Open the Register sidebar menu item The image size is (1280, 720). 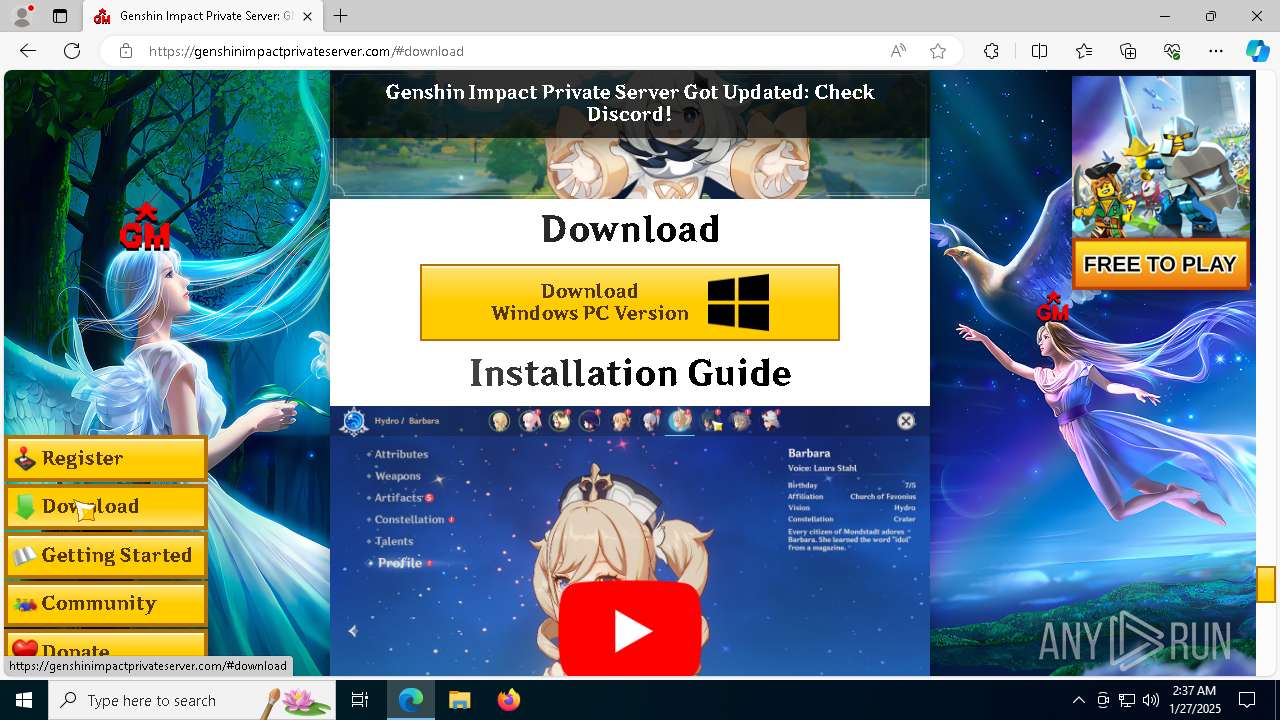[106, 459]
